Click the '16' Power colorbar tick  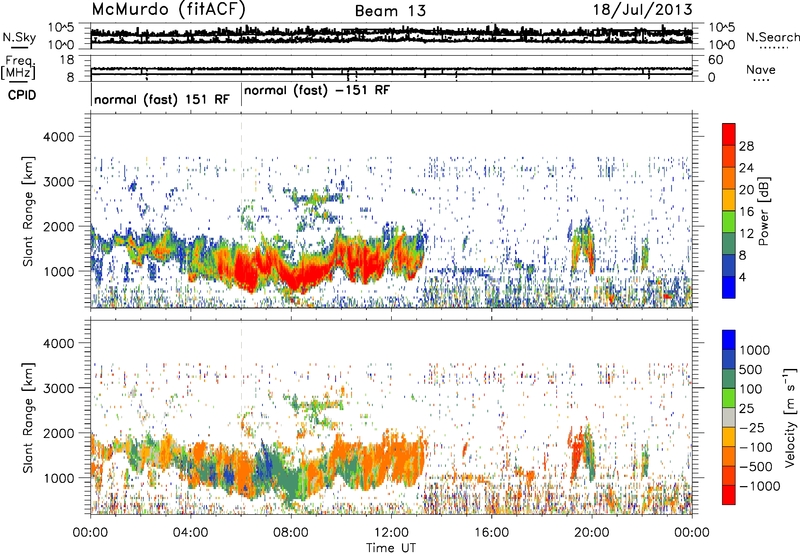pos(746,211)
